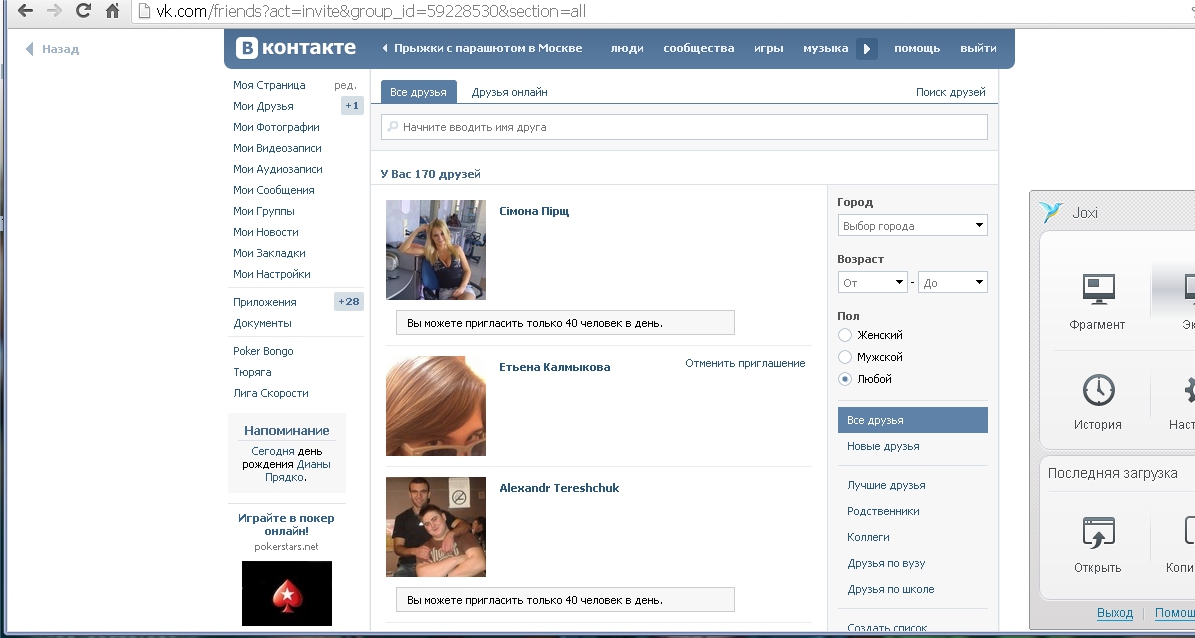The image size is (1195, 638).
Task: Open Моя Страница in sidebar
Action: click(x=269, y=85)
